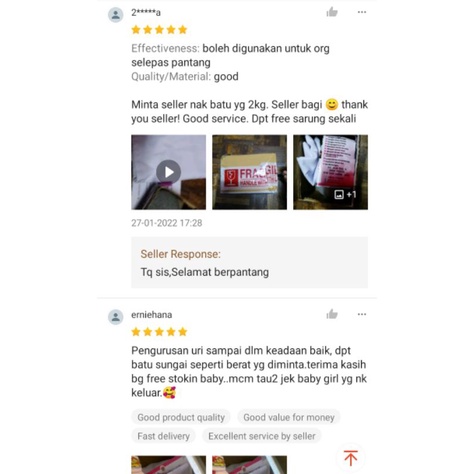Viewport: 474px width, 474px height.
Task: Open the three-dot menu on erniehana's review
Action: [x=362, y=314]
